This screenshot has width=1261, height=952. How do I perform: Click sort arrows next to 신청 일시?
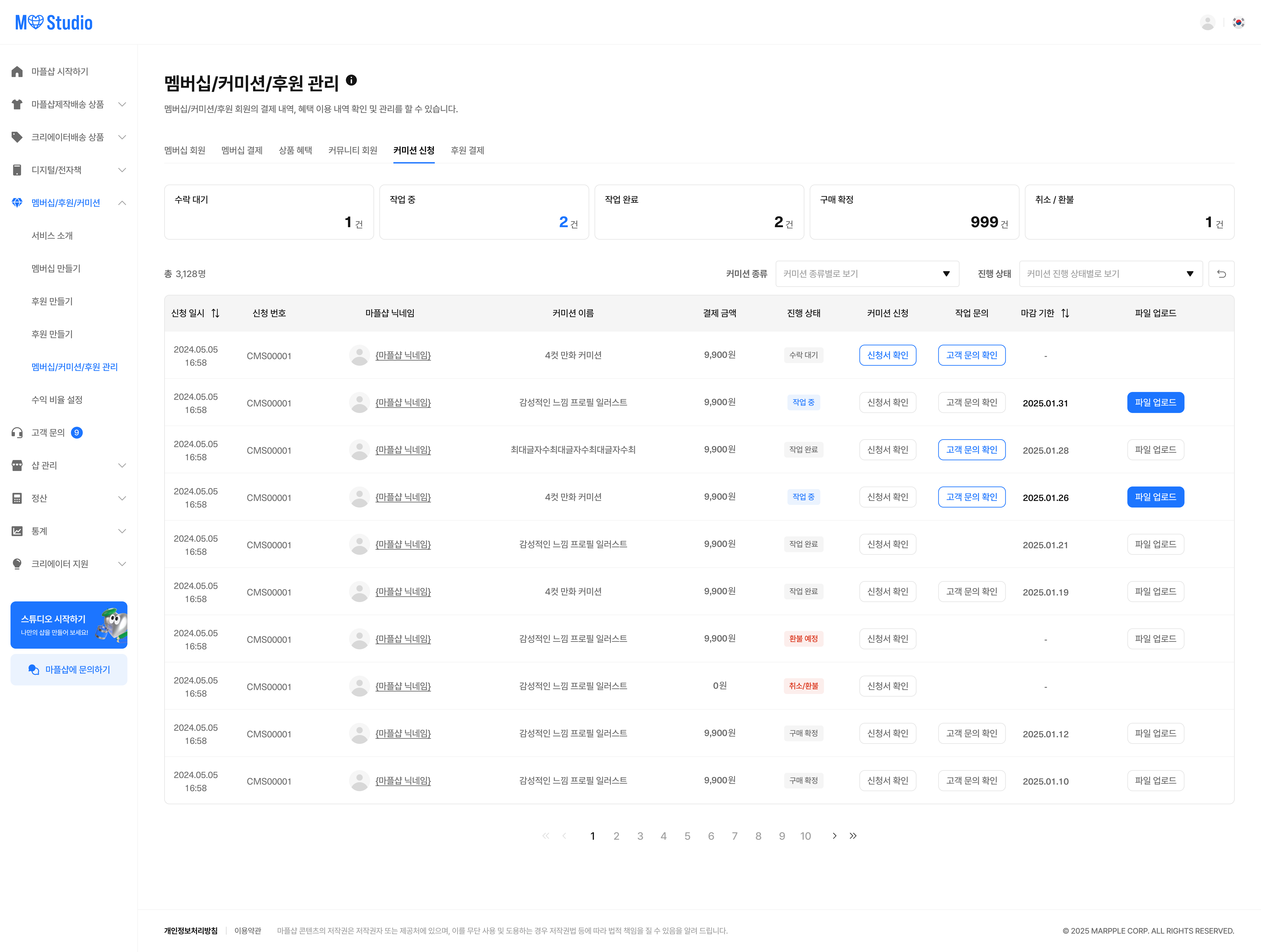(x=215, y=313)
